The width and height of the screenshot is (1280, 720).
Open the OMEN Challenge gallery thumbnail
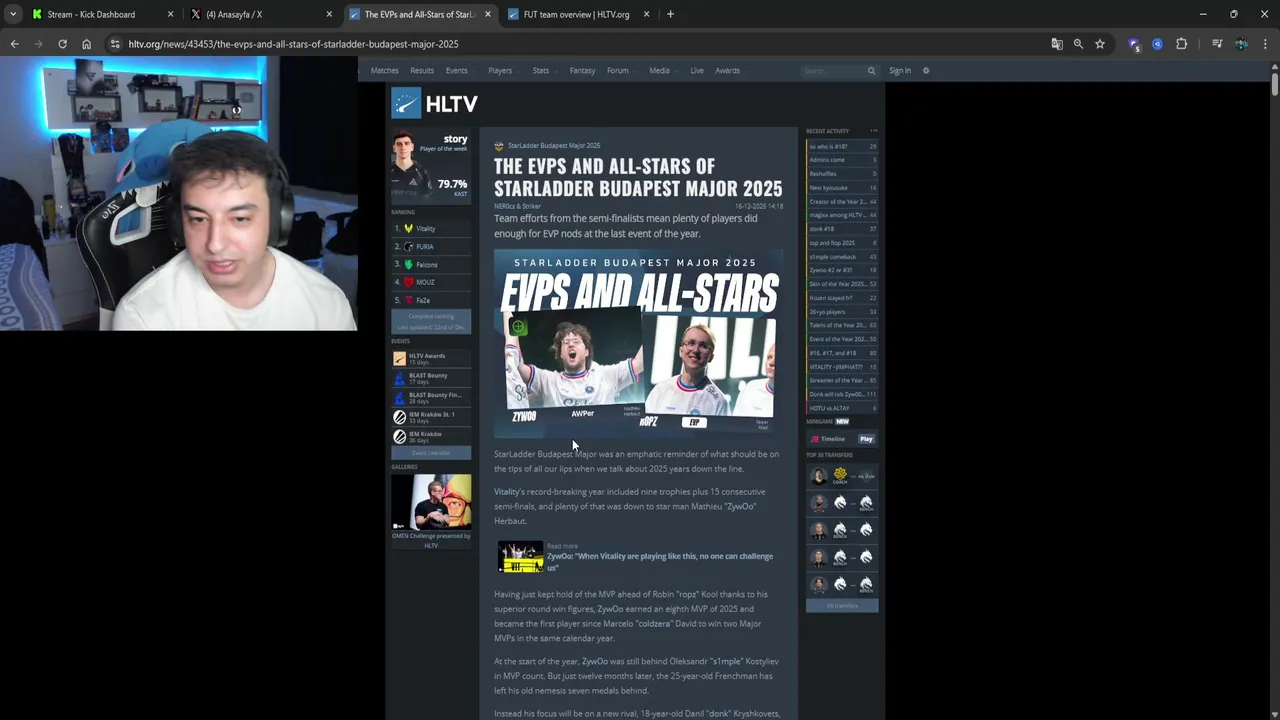coord(431,501)
